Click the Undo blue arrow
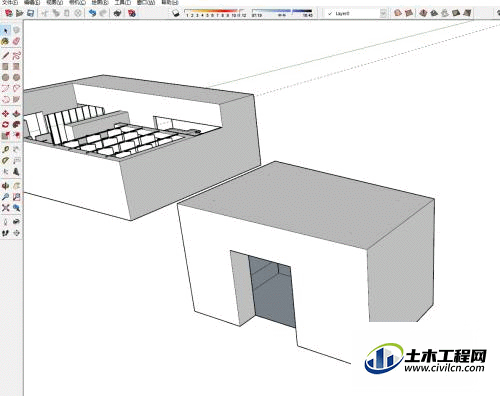This screenshot has height=396, width=500. point(92,13)
